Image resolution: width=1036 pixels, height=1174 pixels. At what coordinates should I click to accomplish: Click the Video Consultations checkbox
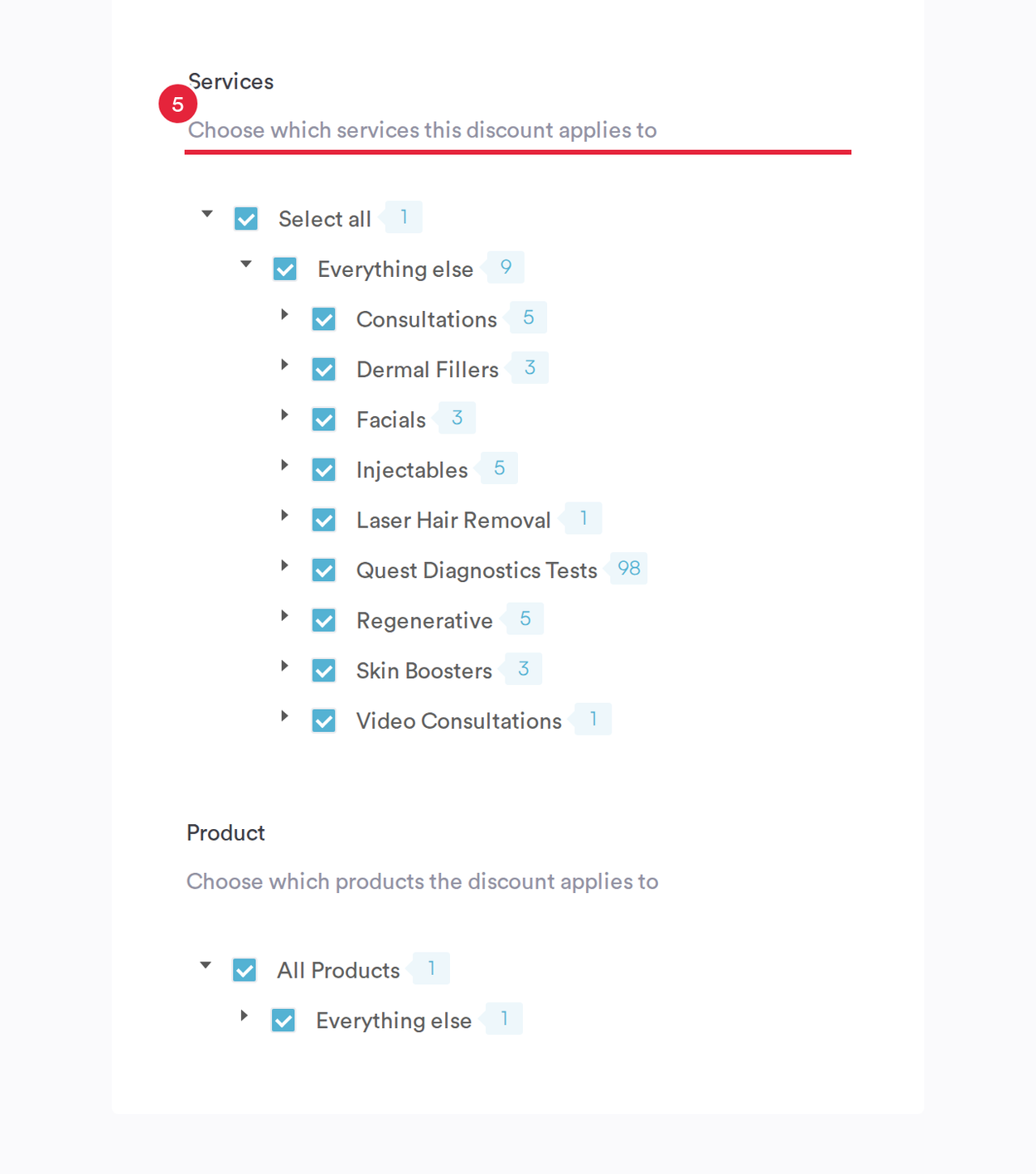tap(324, 720)
